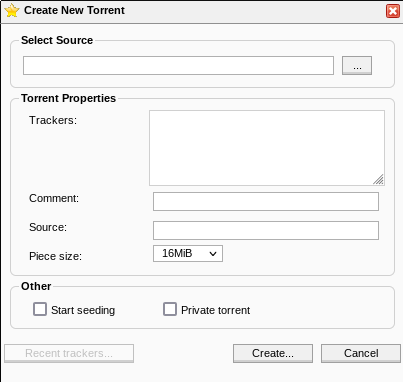
Task: Click the "Start seeding" label text
Action: 83,310
